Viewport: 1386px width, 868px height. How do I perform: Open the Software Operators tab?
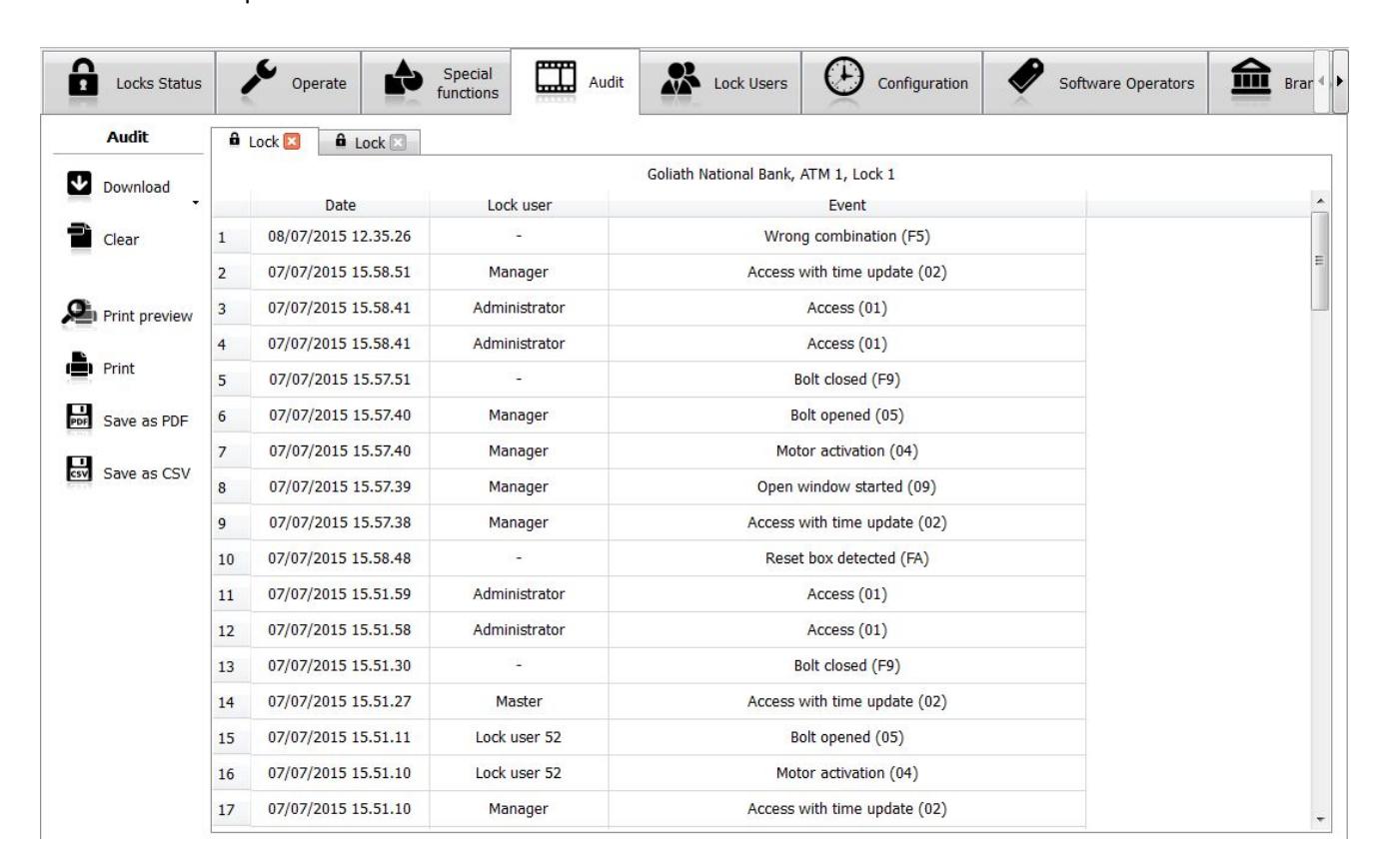click(x=1096, y=83)
